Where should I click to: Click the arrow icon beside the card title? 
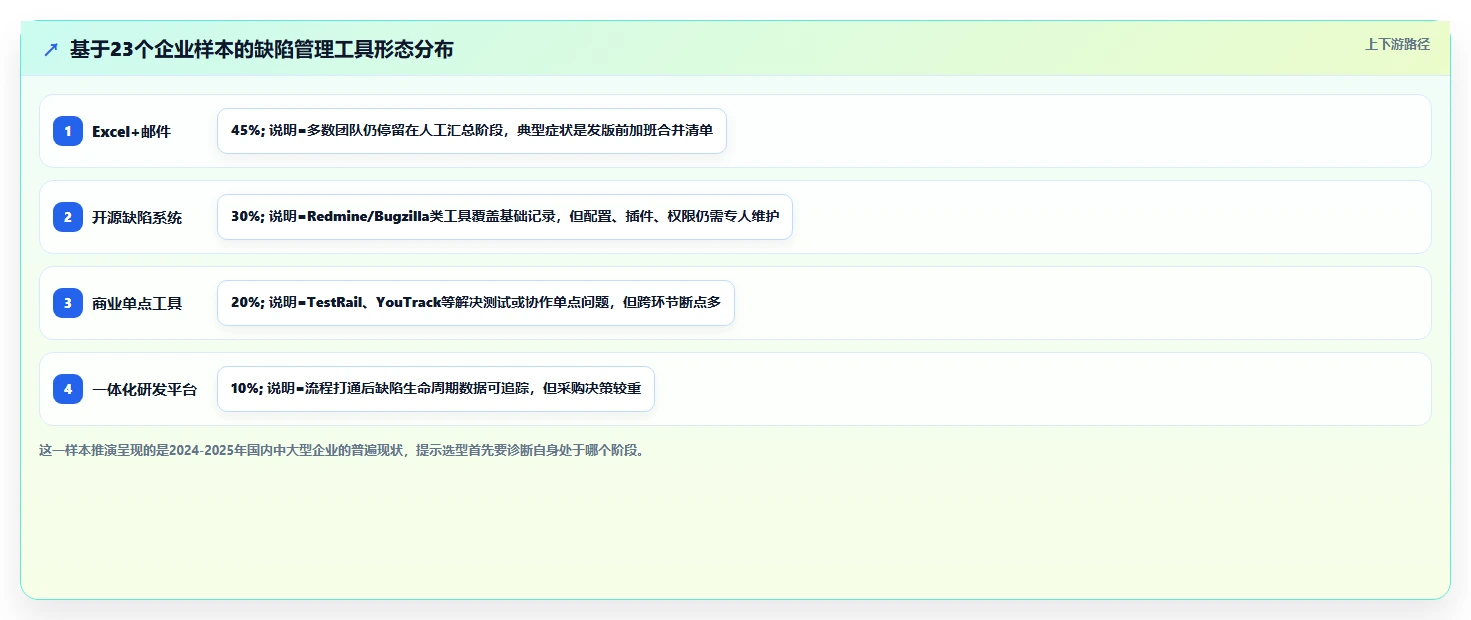click(x=51, y=49)
